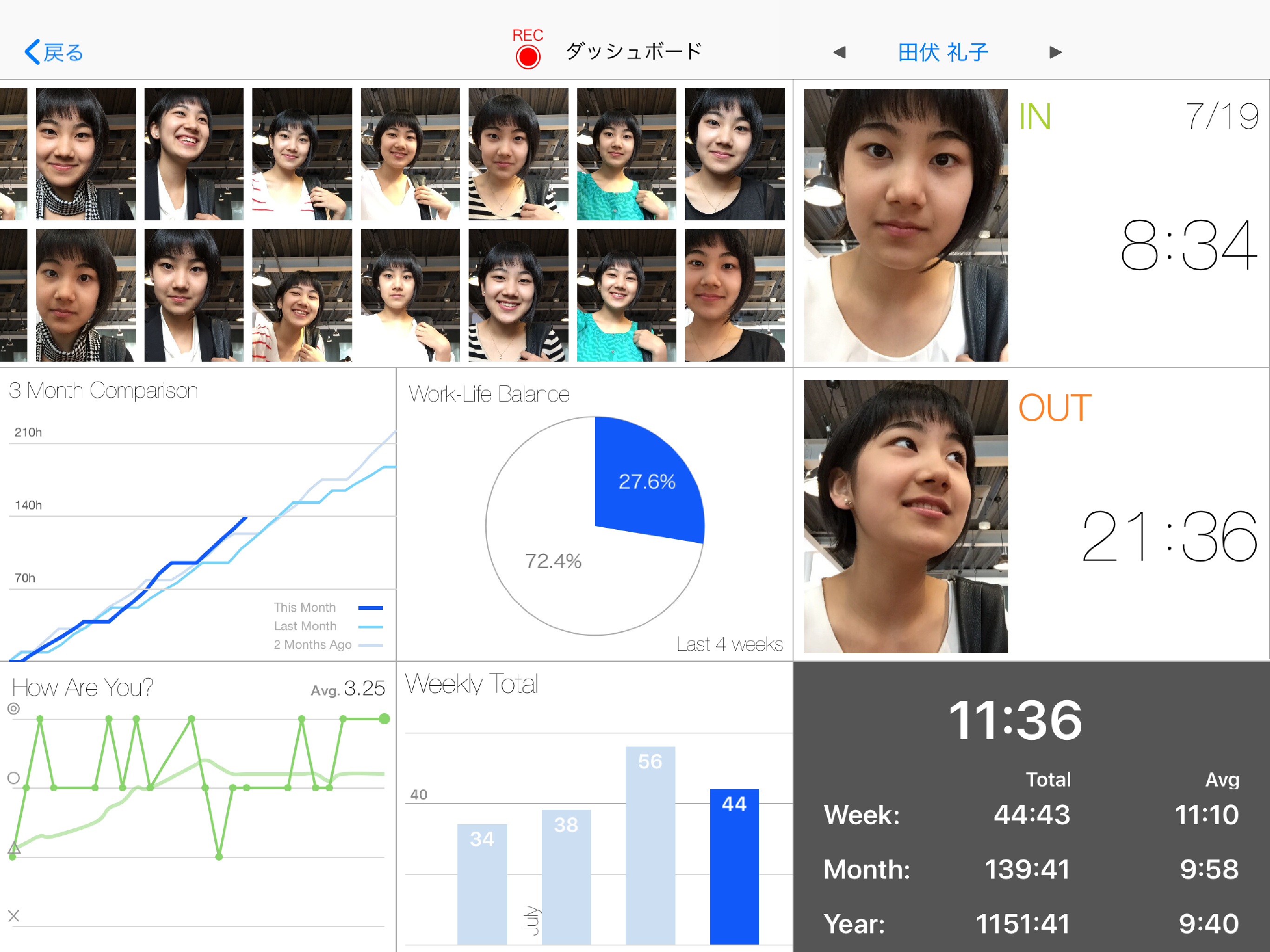Select the green IN label

point(1035,117)
